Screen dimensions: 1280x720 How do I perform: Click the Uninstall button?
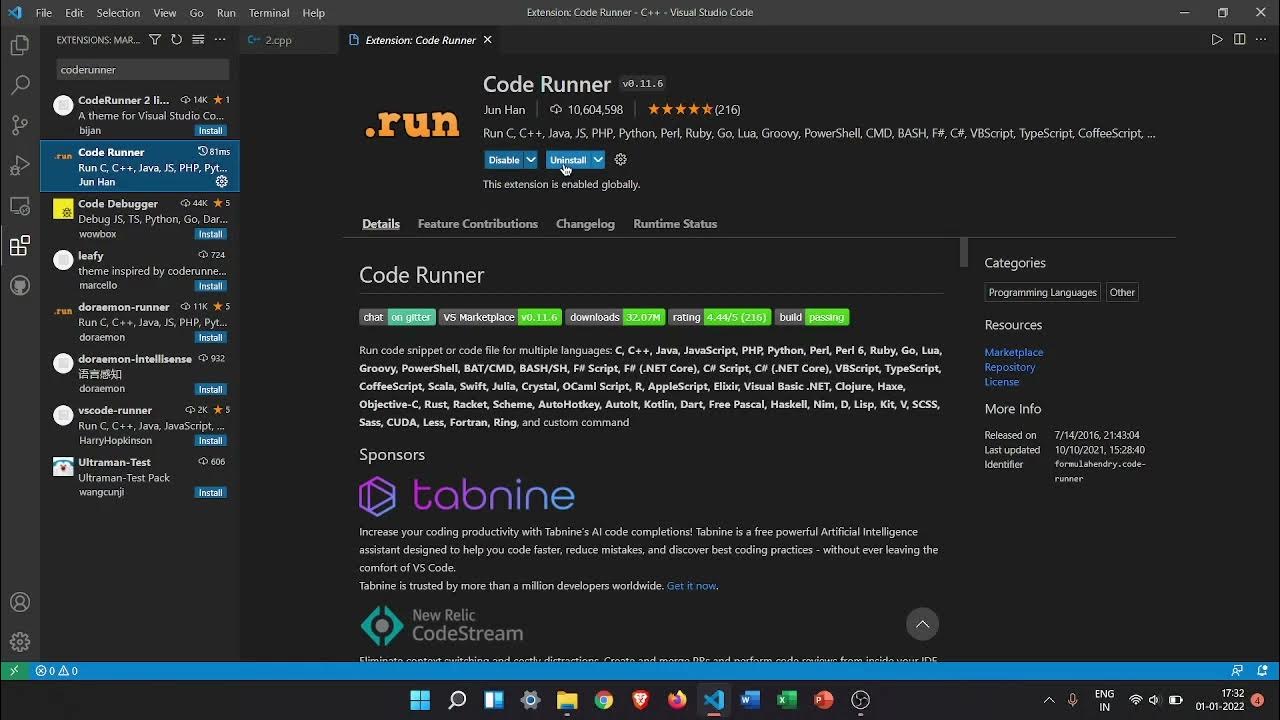[x=568, y=160]
